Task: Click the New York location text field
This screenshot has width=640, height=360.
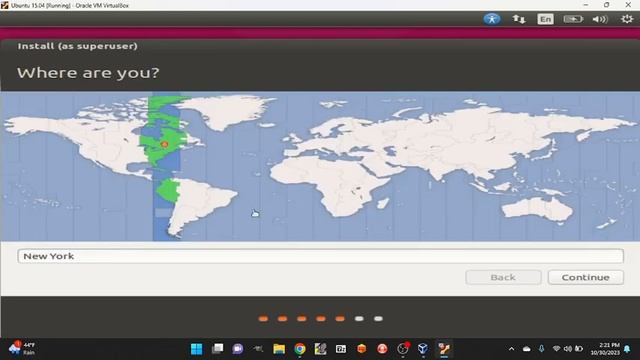Action: point(320,256)
